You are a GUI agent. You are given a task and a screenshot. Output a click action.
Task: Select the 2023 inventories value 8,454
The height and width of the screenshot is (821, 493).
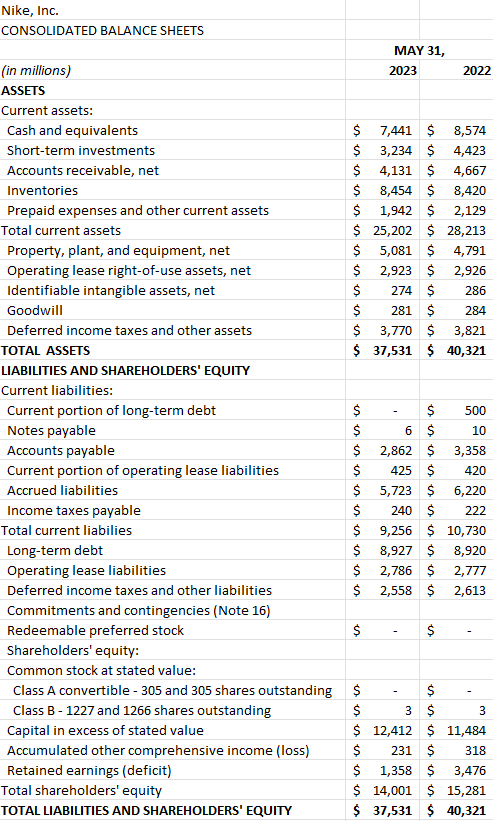click(396, 191)
